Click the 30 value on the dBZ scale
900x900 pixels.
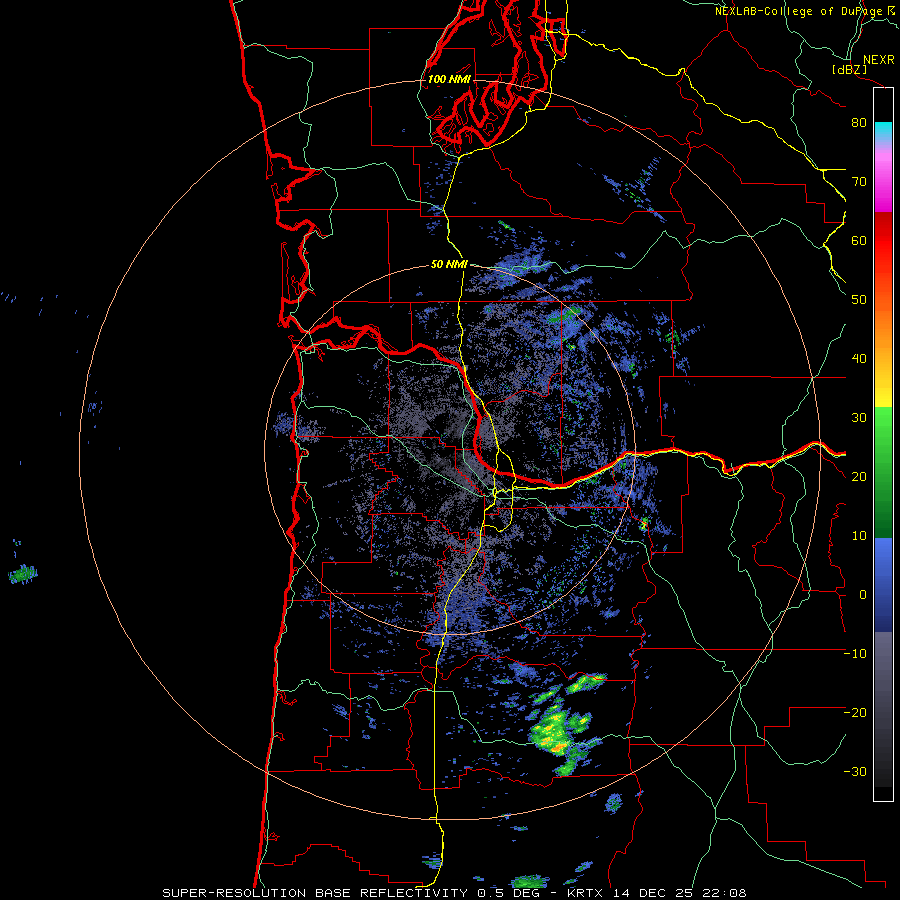tap(859, 417)
